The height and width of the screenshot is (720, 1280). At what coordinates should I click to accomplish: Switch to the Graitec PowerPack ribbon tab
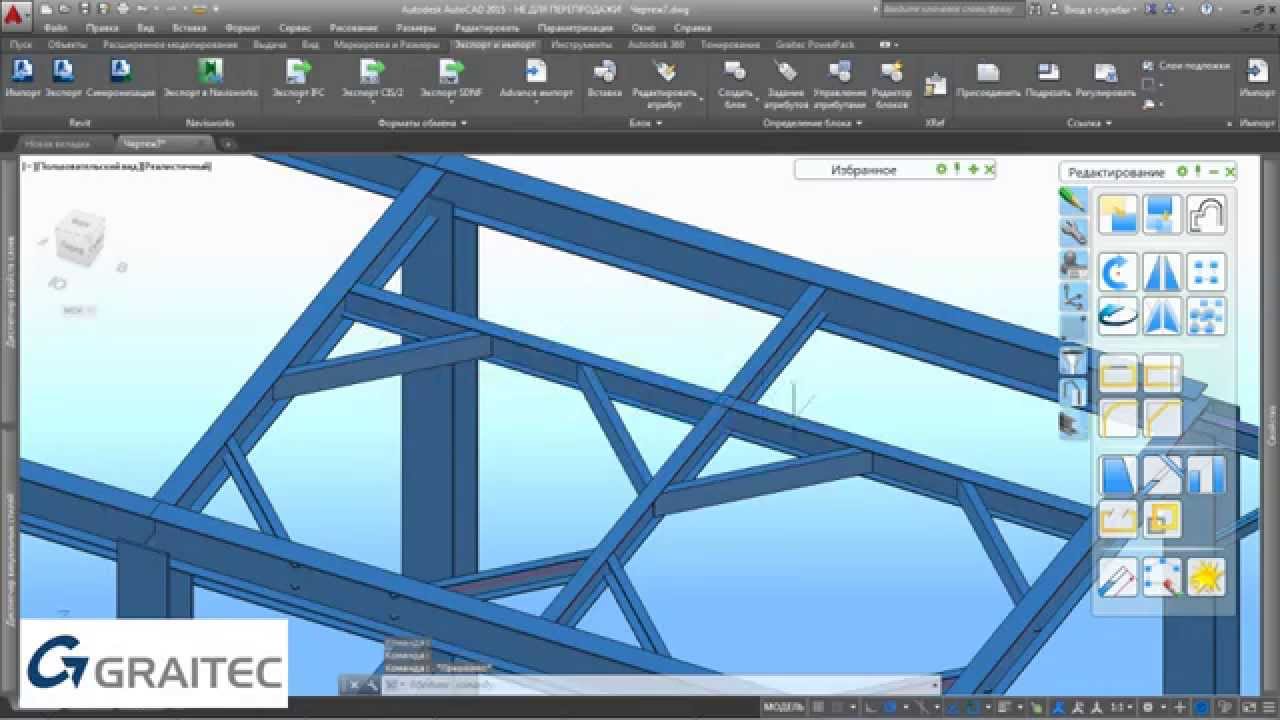point(814,45)
